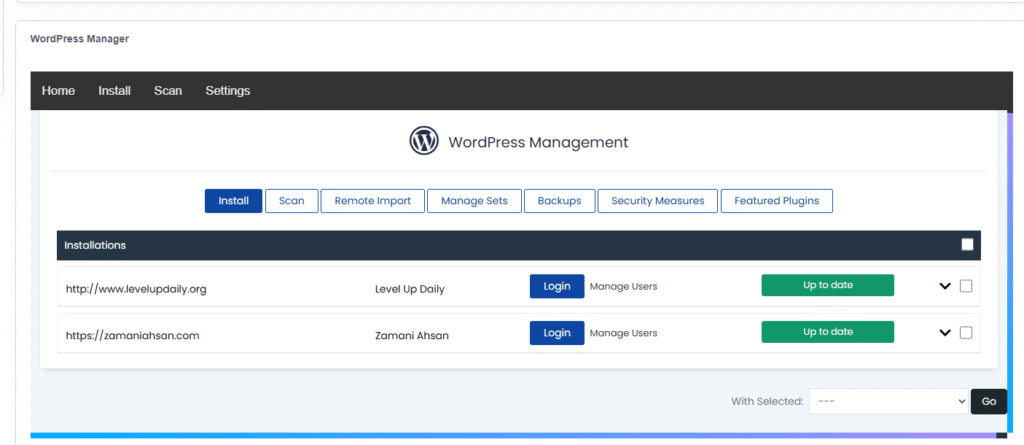Click the WordPress logo icon
The height and width of the screenshot is (445, 1024).
(424, 140)
